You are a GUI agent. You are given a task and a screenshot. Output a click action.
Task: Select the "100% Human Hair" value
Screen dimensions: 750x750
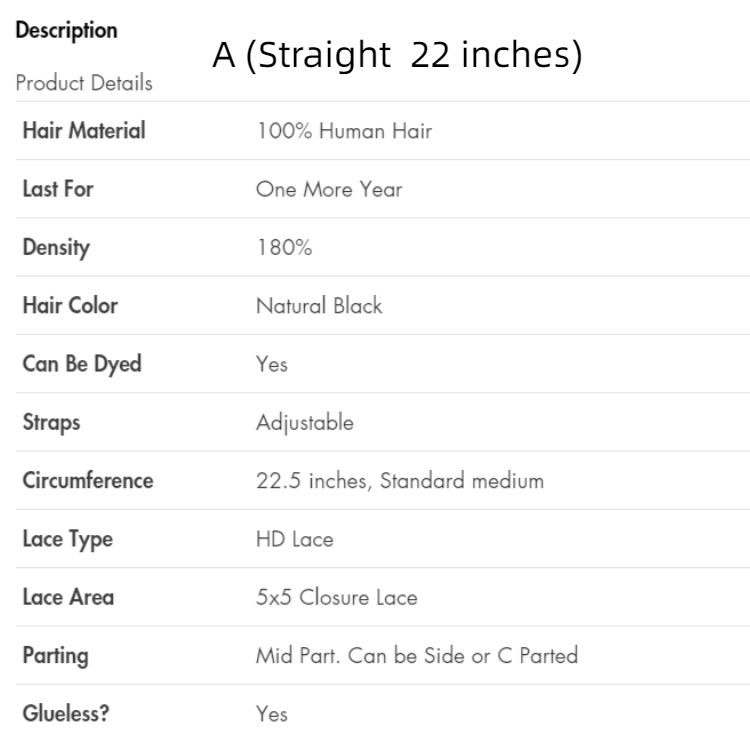[x=344, y=130]
